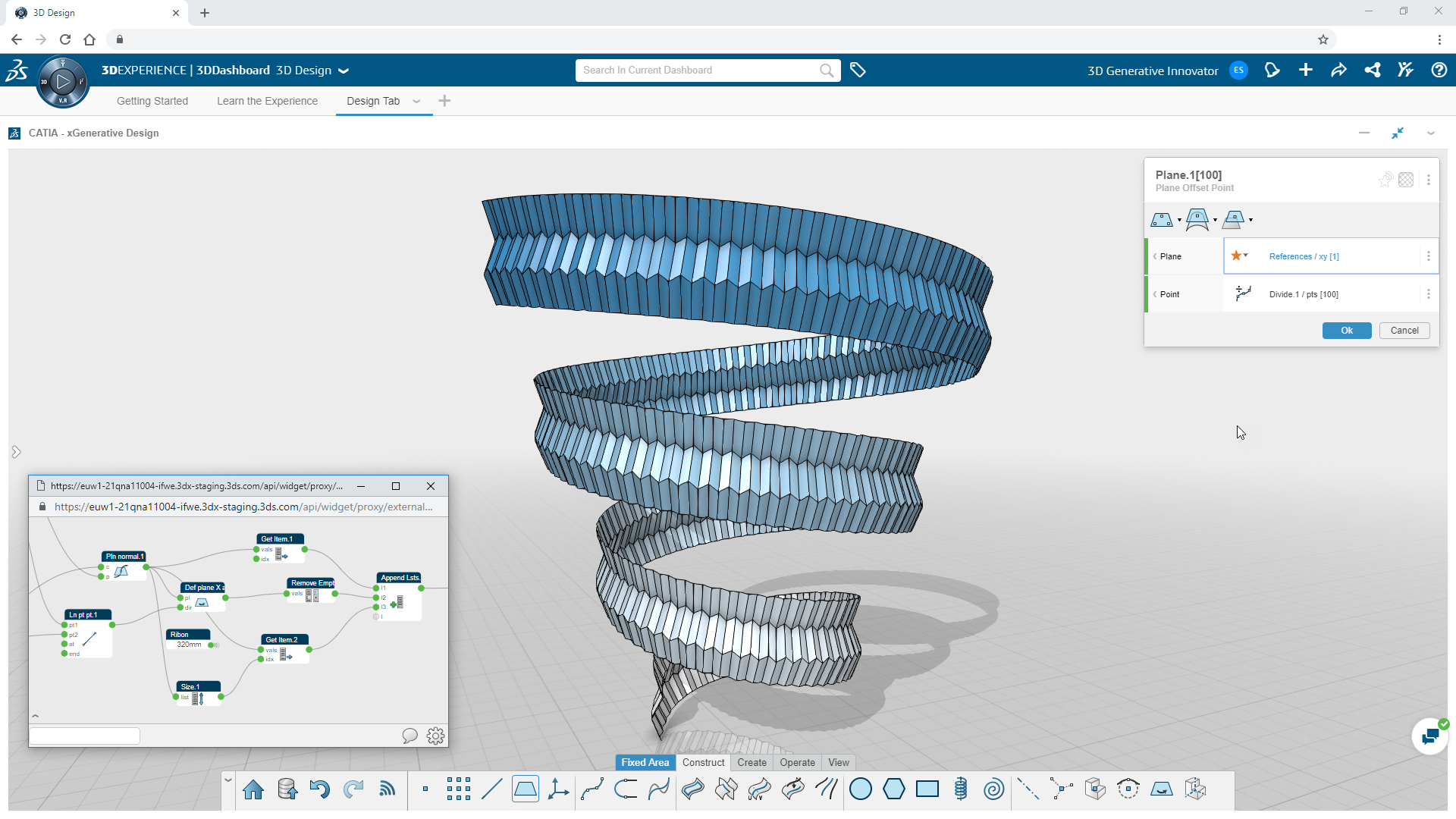This screenshot has height=819, width=1456.
Task: Select the Plane tool in the toolbar
Action: point(526,789)
